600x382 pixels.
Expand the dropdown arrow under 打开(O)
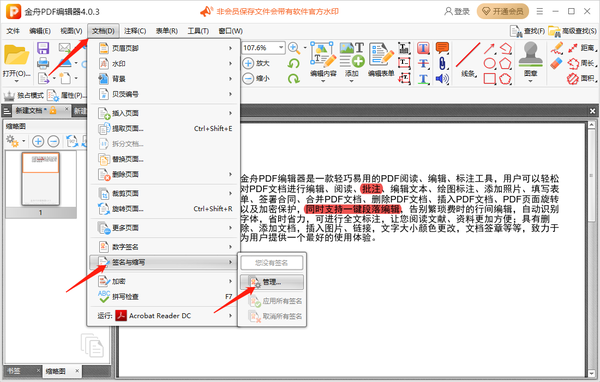coord(16,81)
